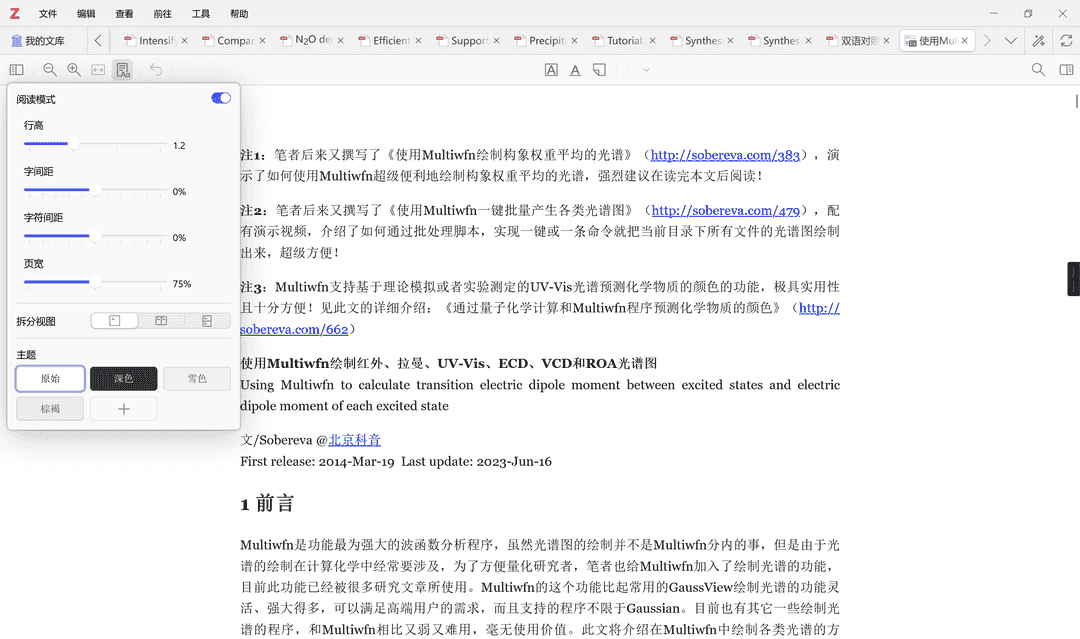Click the zoom in magnifier icon
This screenshot has width=1080, height=639.
click(74, 69)
